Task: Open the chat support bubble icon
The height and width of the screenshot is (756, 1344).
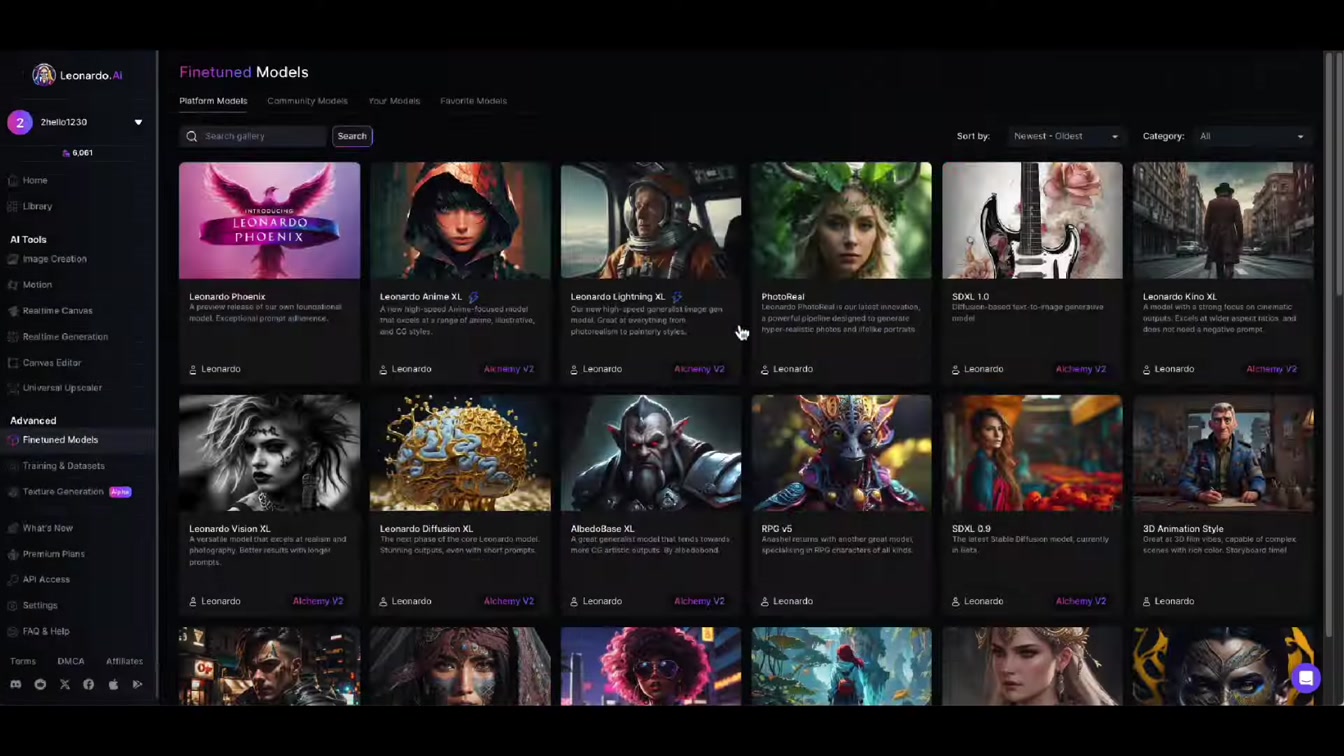Action: (x=1306, y=678)
